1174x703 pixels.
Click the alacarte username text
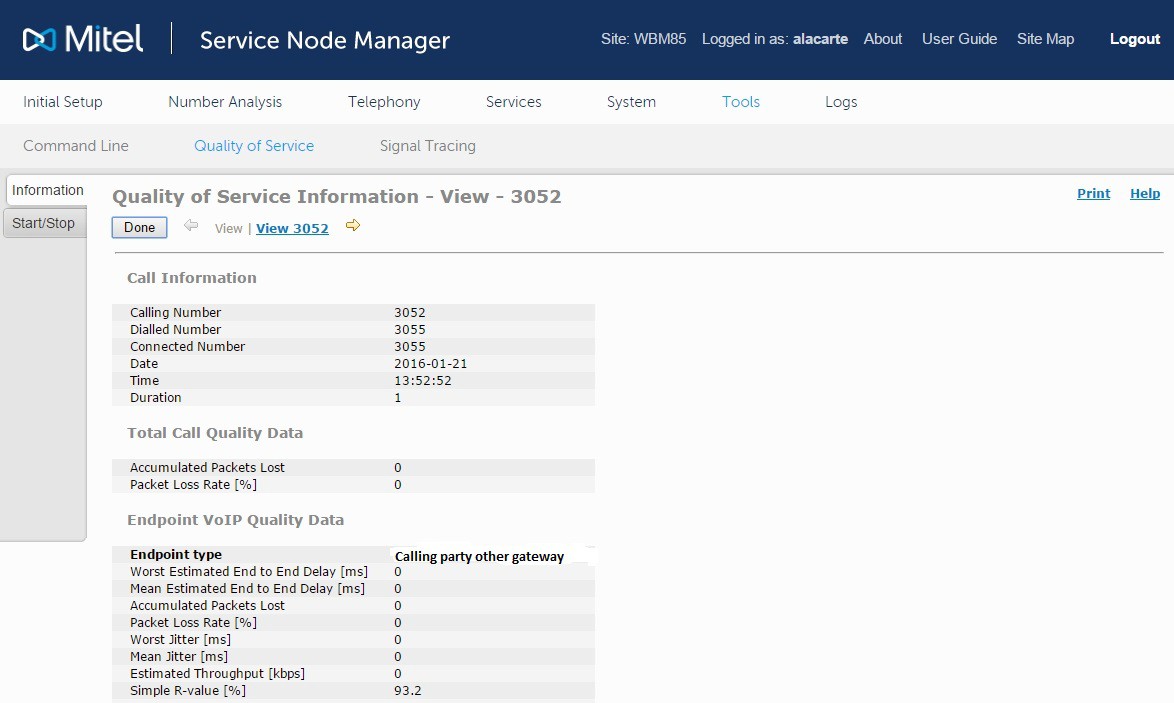pos(820,39)
